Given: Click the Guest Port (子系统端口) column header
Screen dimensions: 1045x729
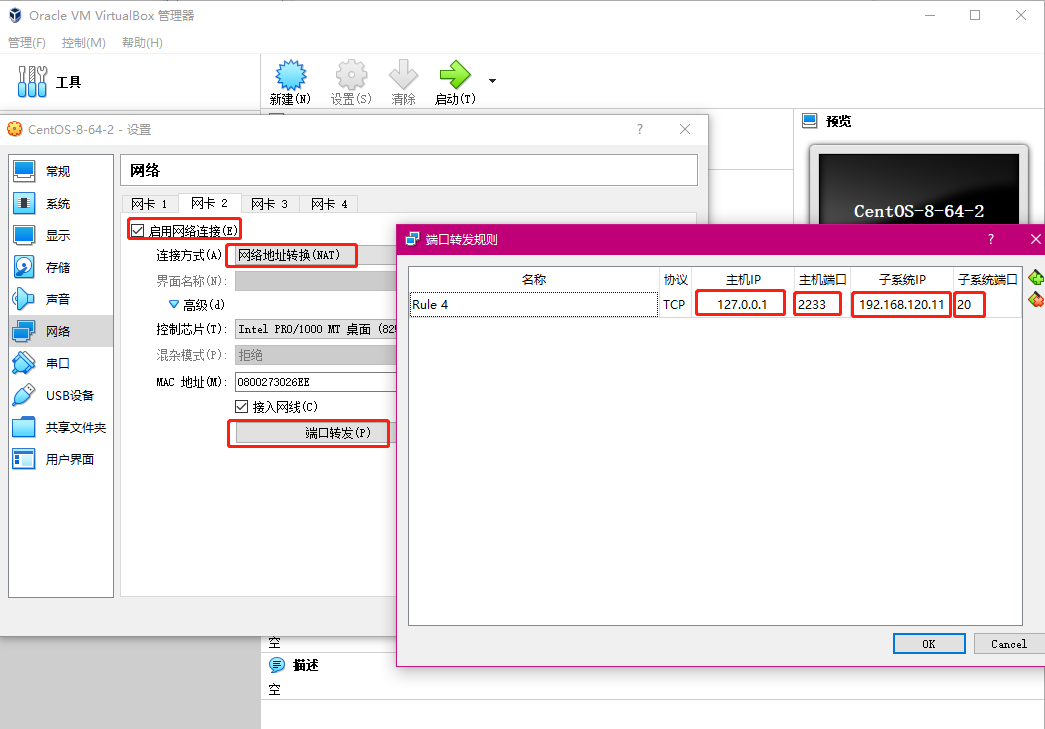Looking at the screenshot, I should [987, 279].
